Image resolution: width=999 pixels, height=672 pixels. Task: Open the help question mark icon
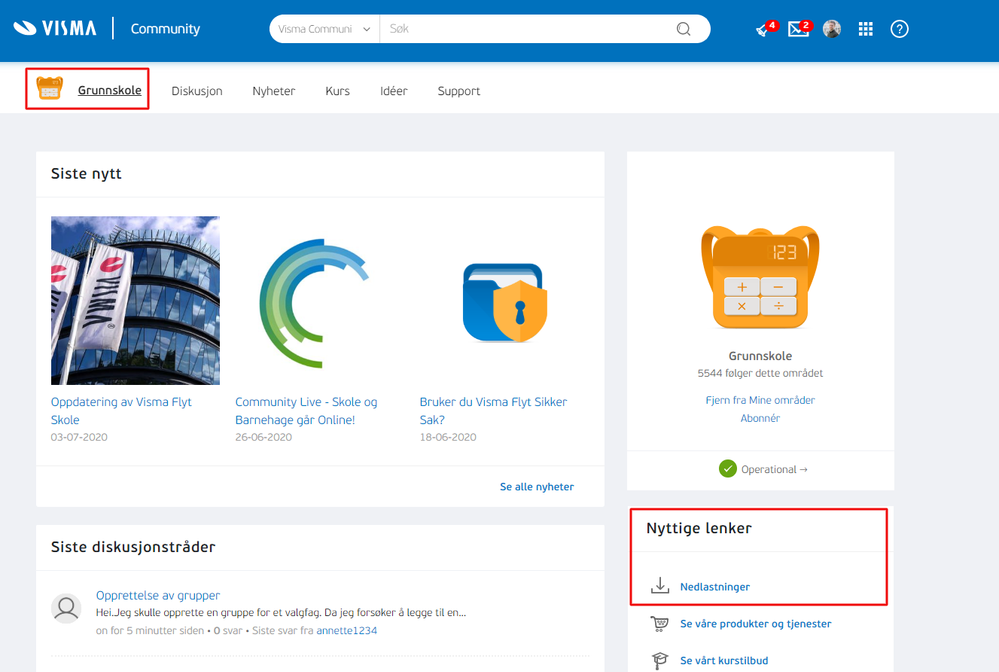(x=900, y=29)
